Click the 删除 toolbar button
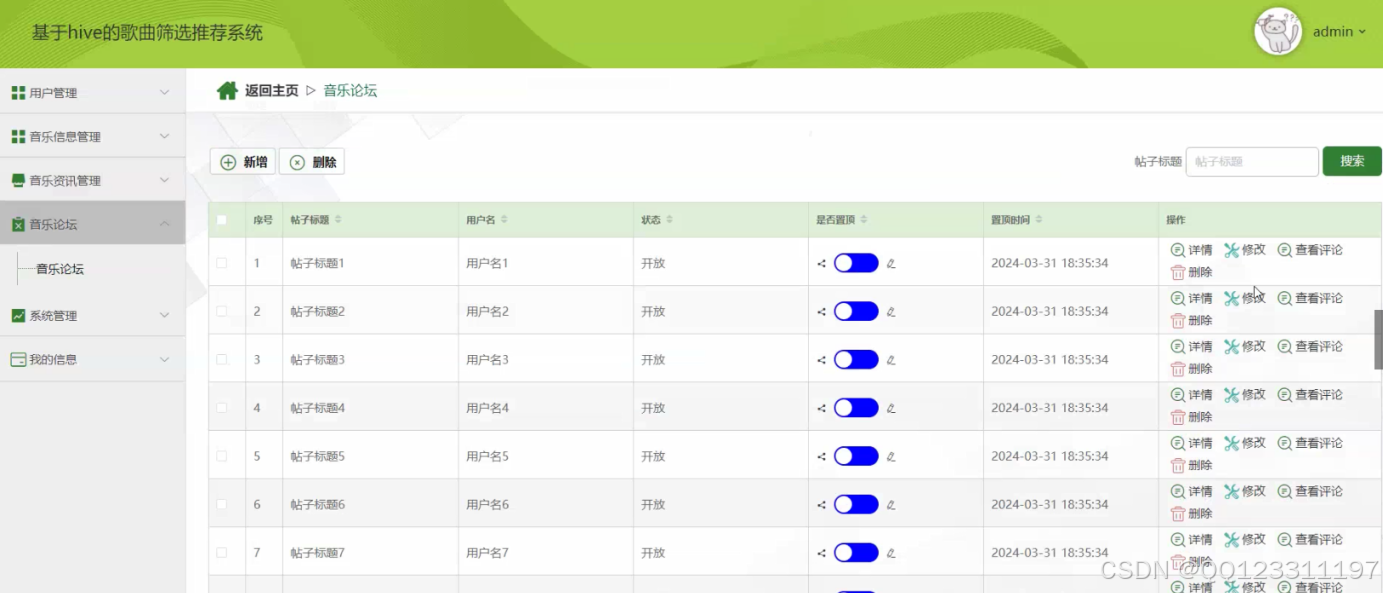The height and width of the screenshot is (593, 1383). [x=312, y=162]
